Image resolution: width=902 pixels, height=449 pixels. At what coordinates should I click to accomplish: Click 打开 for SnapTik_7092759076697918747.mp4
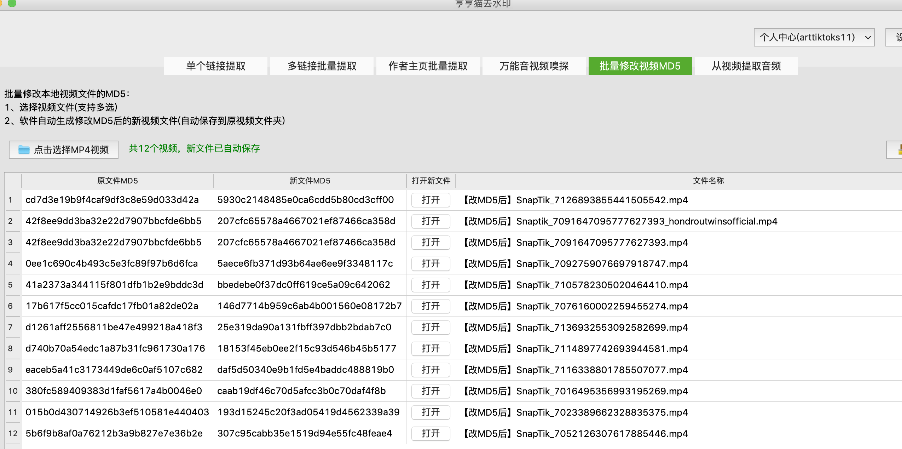pos(431,264)
